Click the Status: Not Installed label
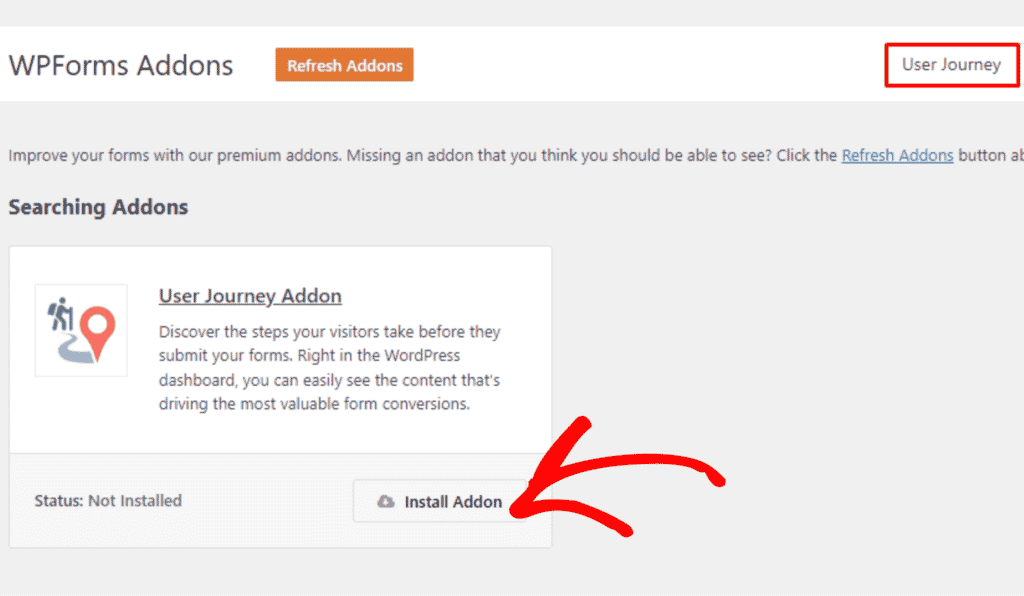 108,501
